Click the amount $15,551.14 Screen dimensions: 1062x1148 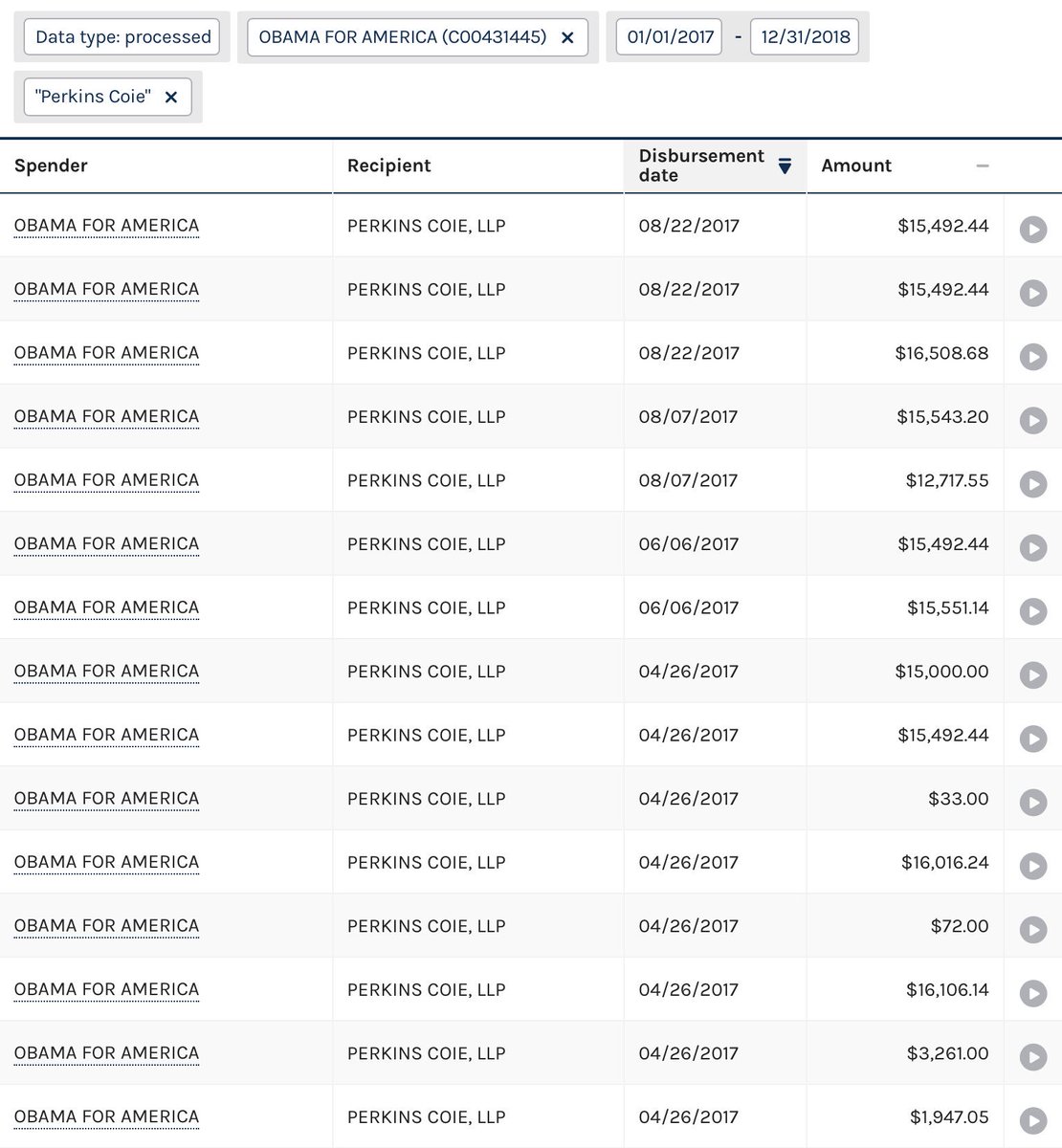click(947, 607)
